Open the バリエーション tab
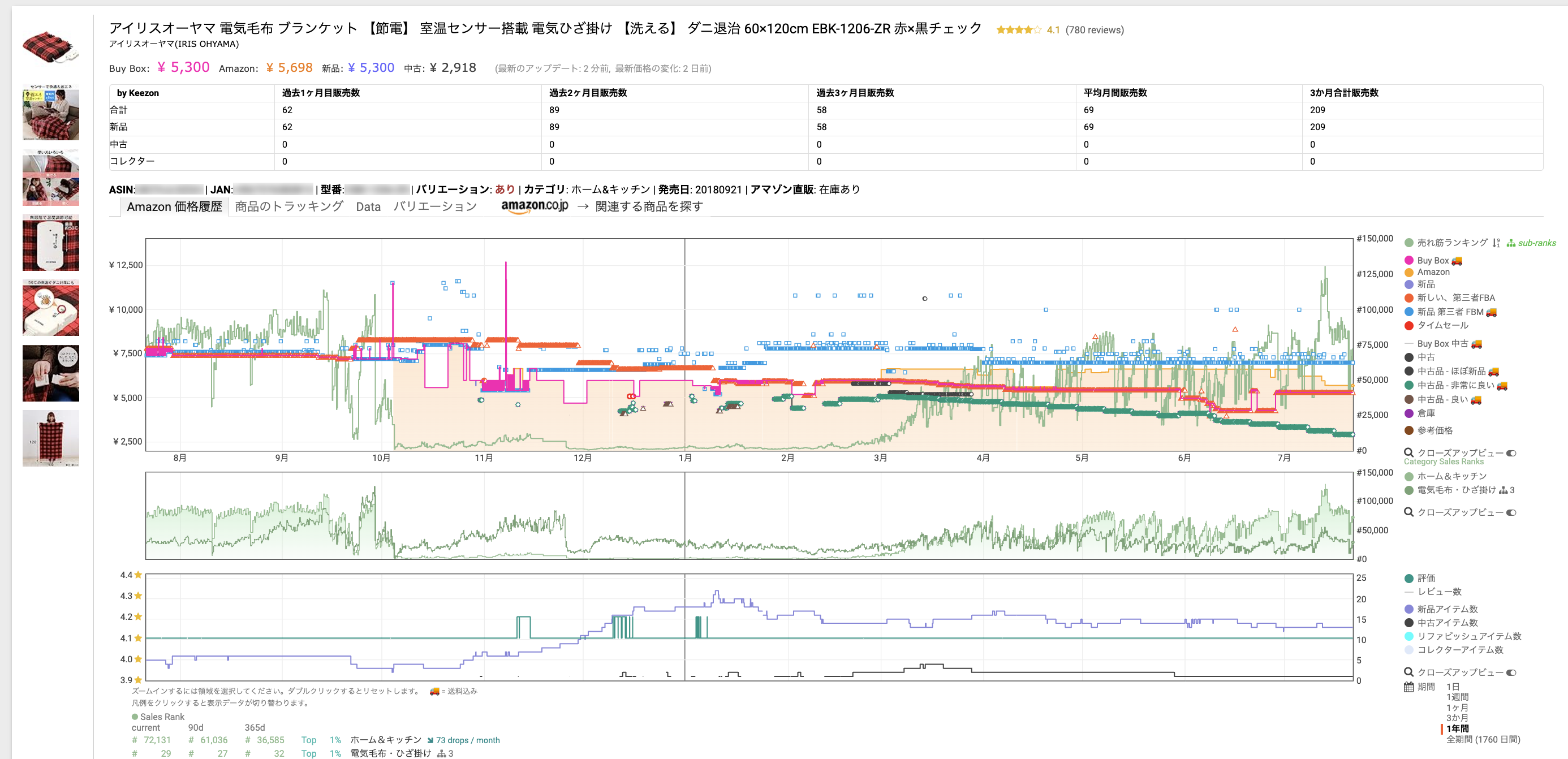This screenshot has width=1568, height=759. 434,206
